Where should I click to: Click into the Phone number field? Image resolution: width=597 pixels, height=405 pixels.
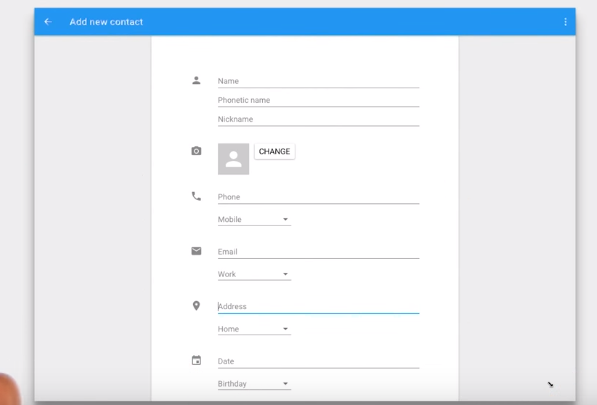click(x=318, y=197)
